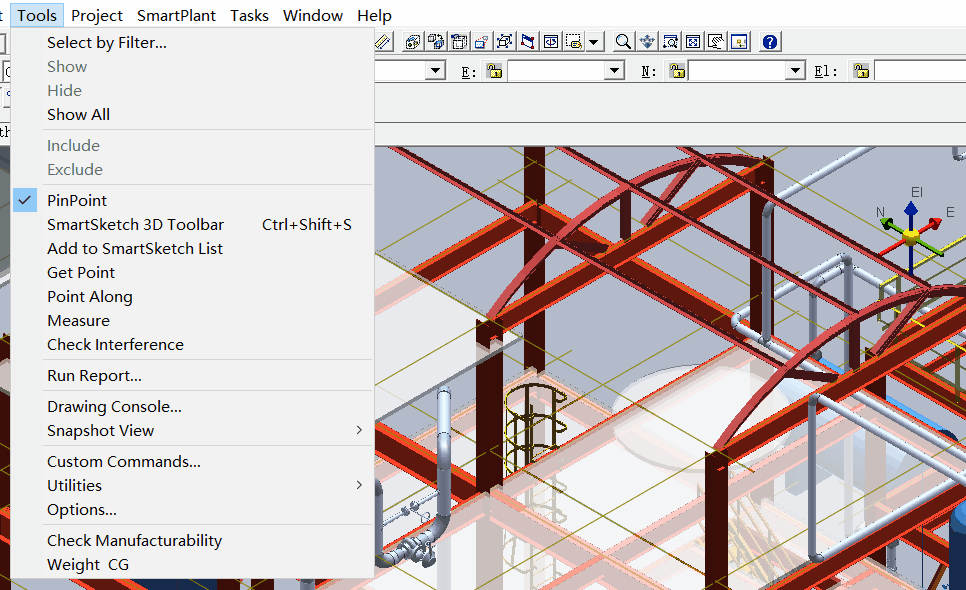This screenshot has height=590, width=966.
Task: Toggle the N coordinate lock icon
Action: click(x=677, y=71)
